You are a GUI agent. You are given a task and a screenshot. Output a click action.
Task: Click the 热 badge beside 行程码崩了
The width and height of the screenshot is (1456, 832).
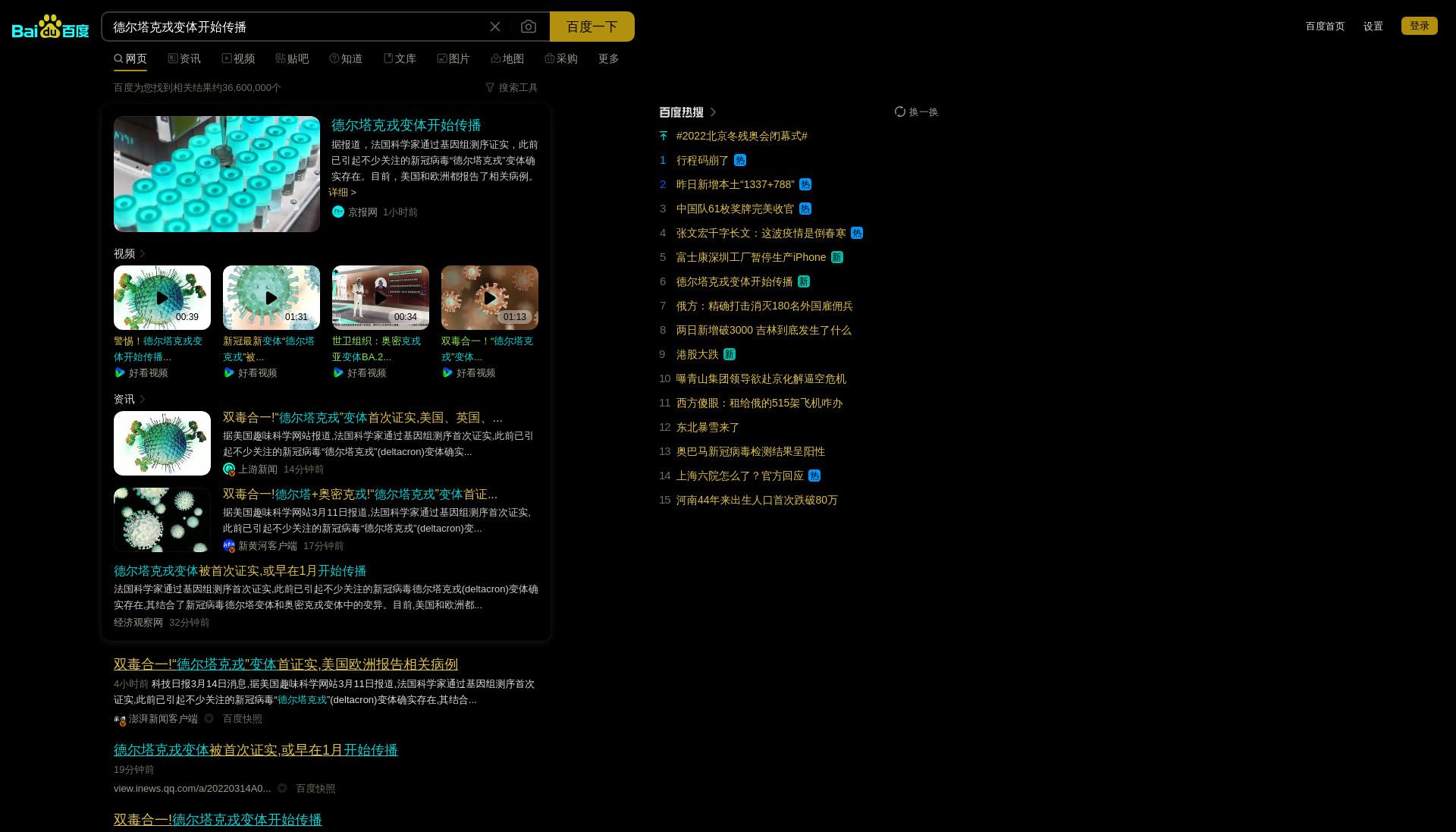tap(740, 160)
